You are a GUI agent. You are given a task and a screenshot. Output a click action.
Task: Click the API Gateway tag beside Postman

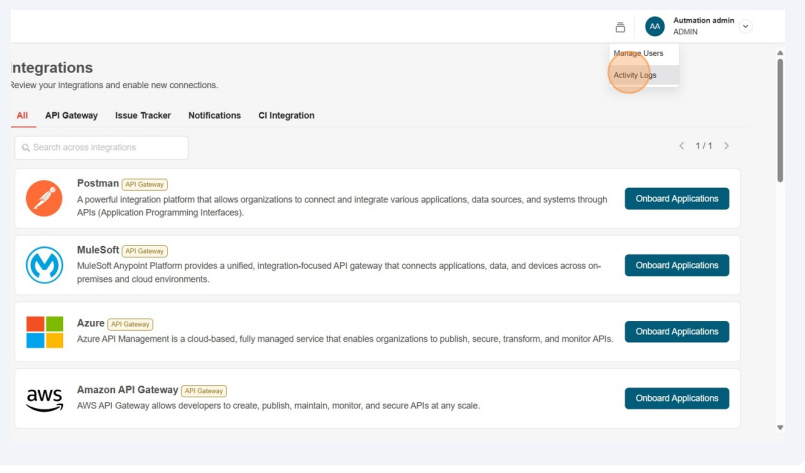(145, 184)
